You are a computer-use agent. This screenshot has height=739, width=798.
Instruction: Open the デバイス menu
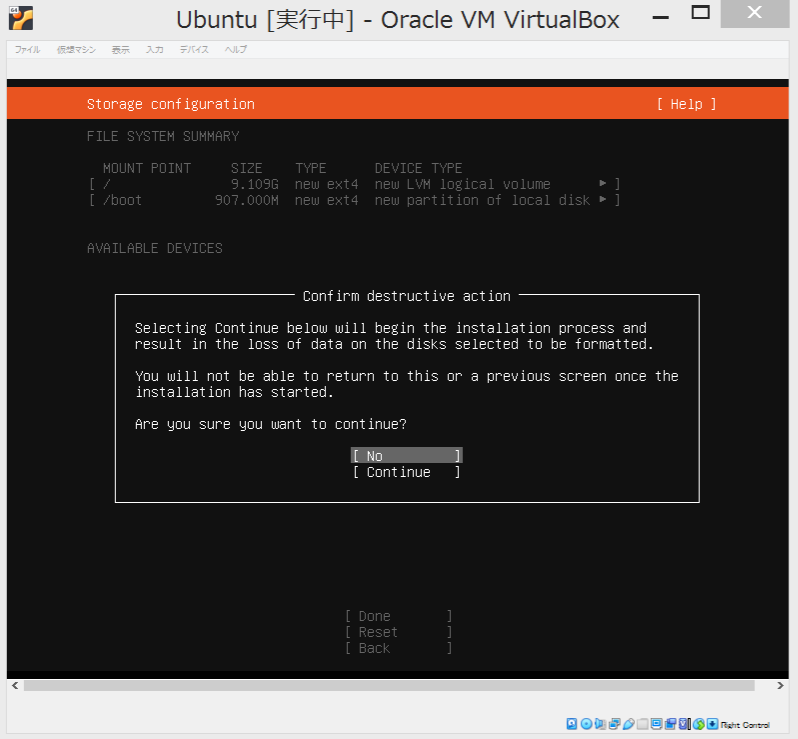point(194,49)
